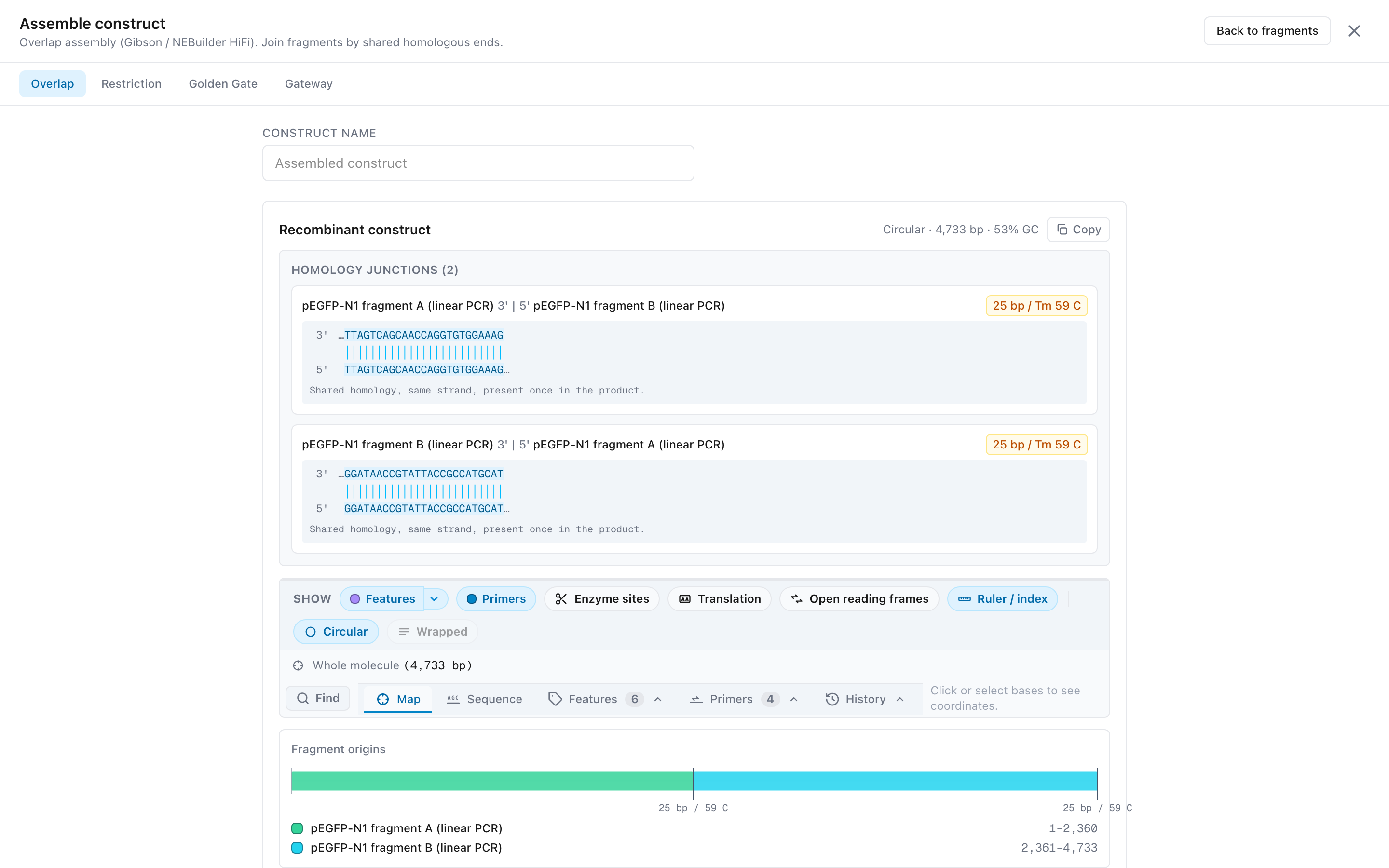Screen dimensions: 1389x868
Task: Click the magnifier icon beside Find
Action: point(302,698)
